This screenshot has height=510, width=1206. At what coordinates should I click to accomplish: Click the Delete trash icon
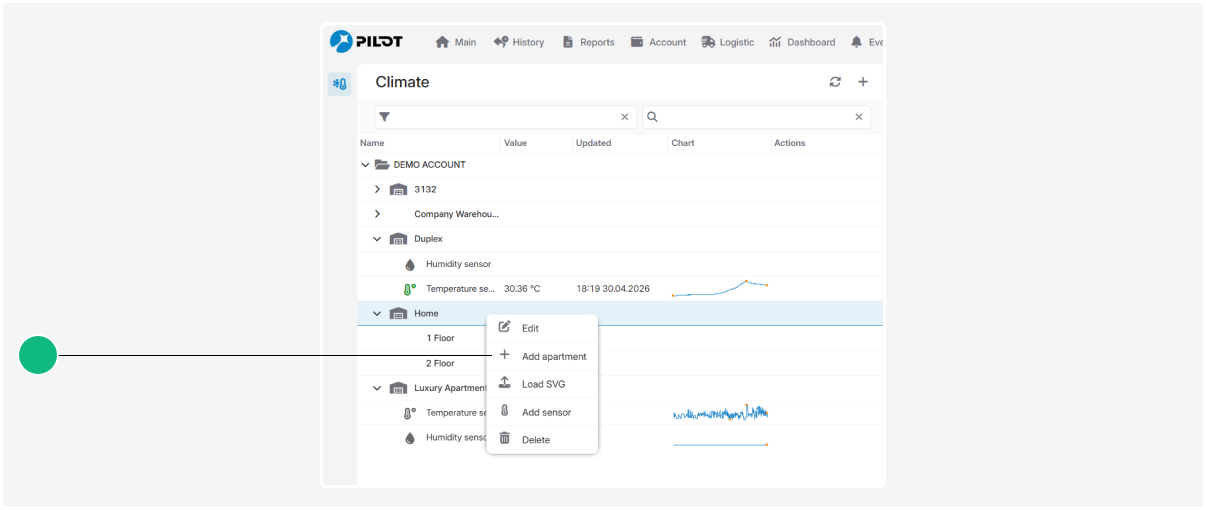click(x=505, y=439)
